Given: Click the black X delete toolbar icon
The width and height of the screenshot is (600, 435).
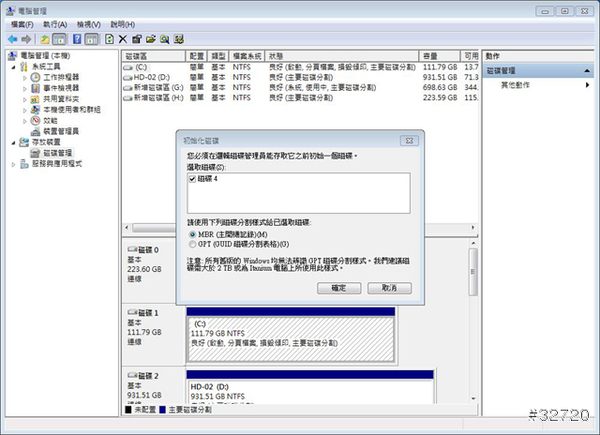Looking at the screenshot, I should [x=122, y=38].
